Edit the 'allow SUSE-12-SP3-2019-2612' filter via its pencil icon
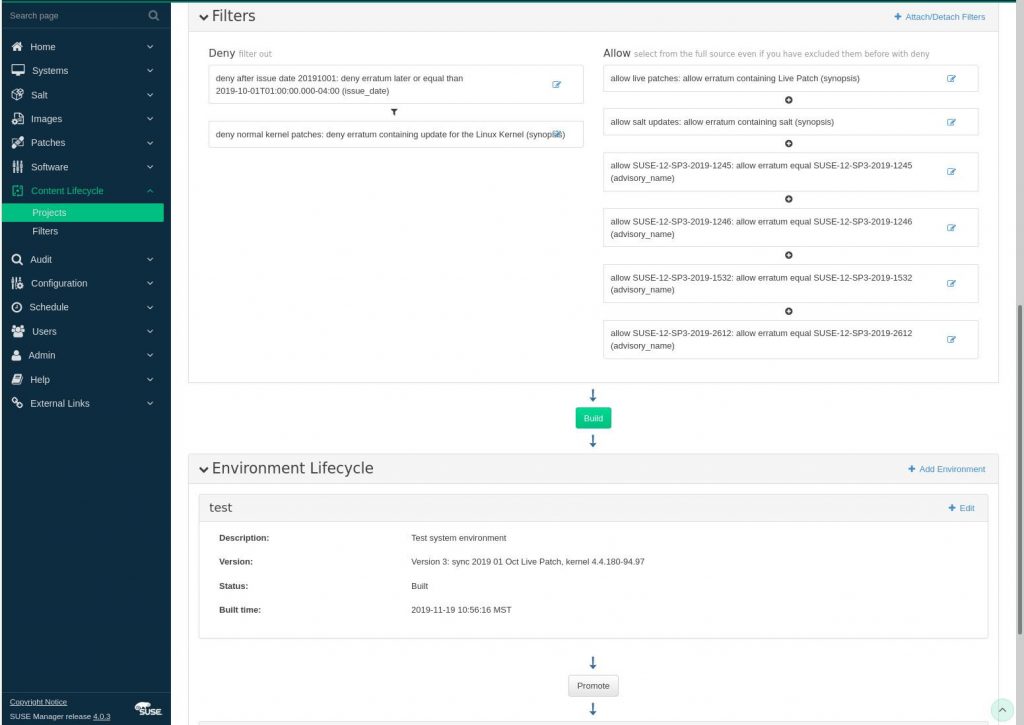The image size is (1024, 725). pos(950,339)
